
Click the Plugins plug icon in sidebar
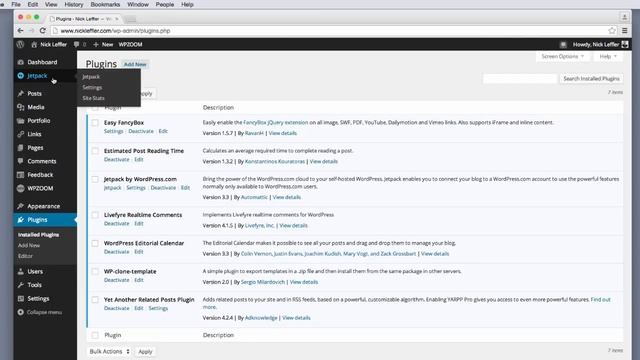(x=21, y=220)
